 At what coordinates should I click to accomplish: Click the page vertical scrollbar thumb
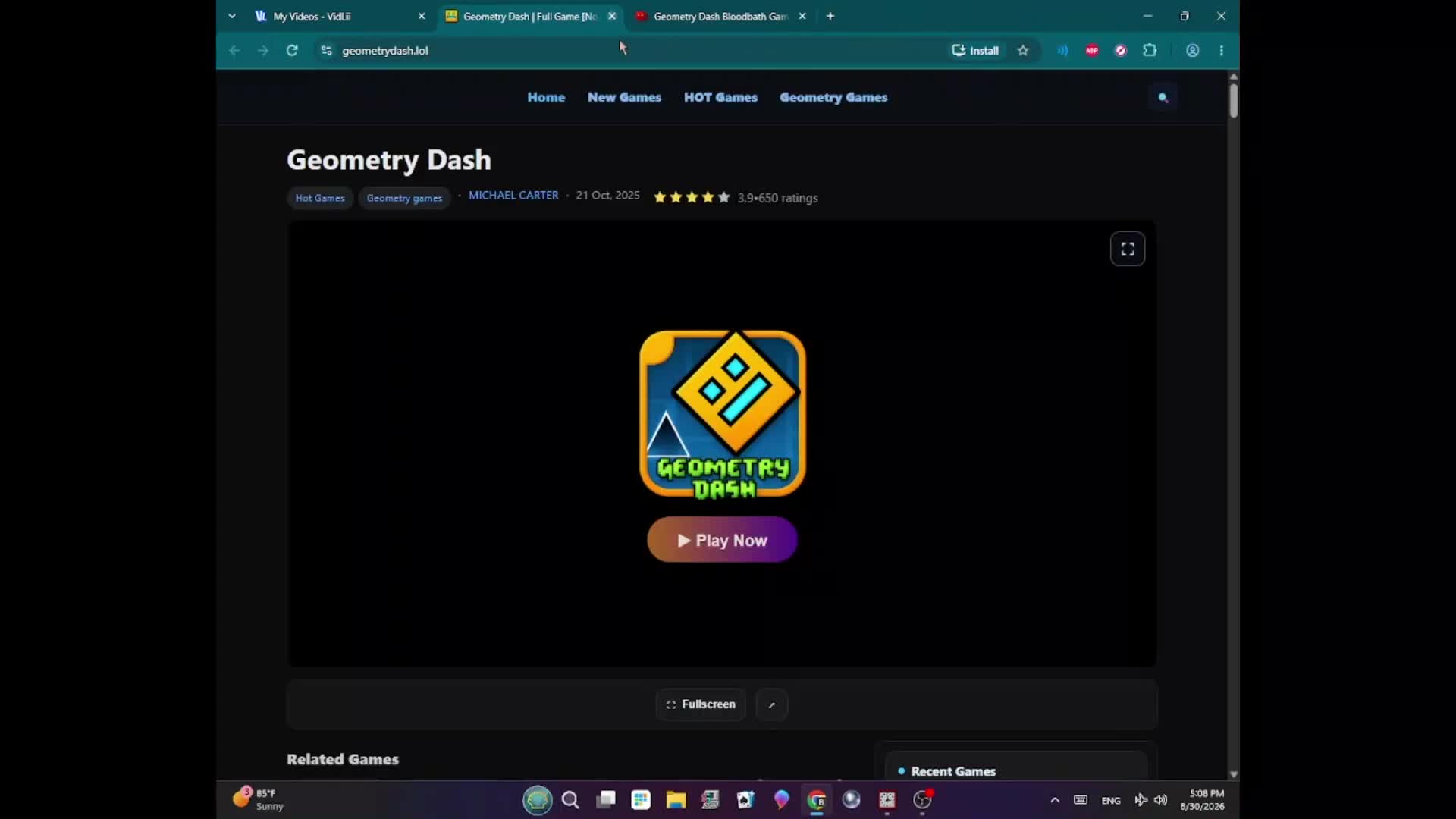click(1234, 100)
